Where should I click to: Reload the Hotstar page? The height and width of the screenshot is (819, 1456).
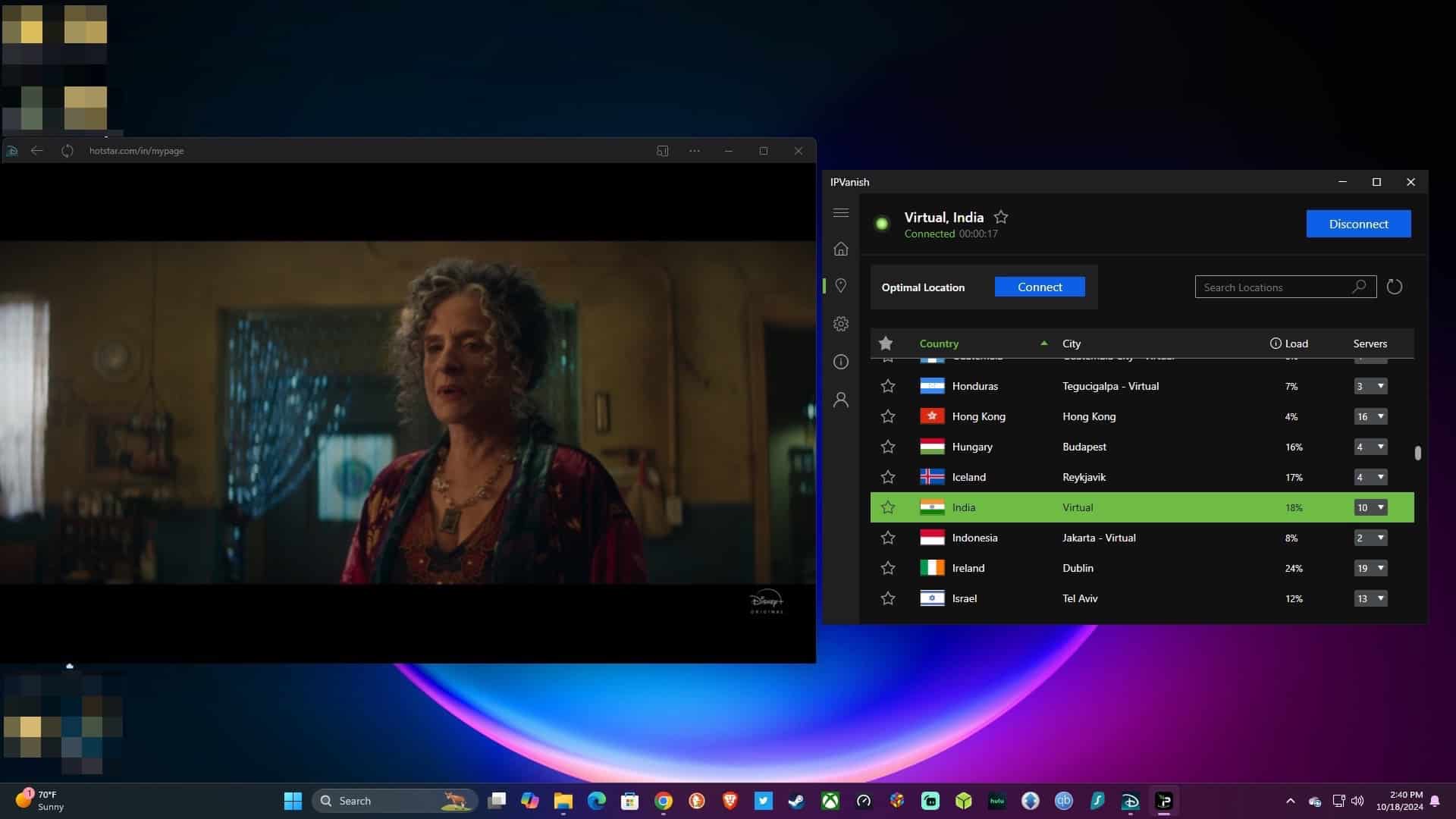[67, 151]
